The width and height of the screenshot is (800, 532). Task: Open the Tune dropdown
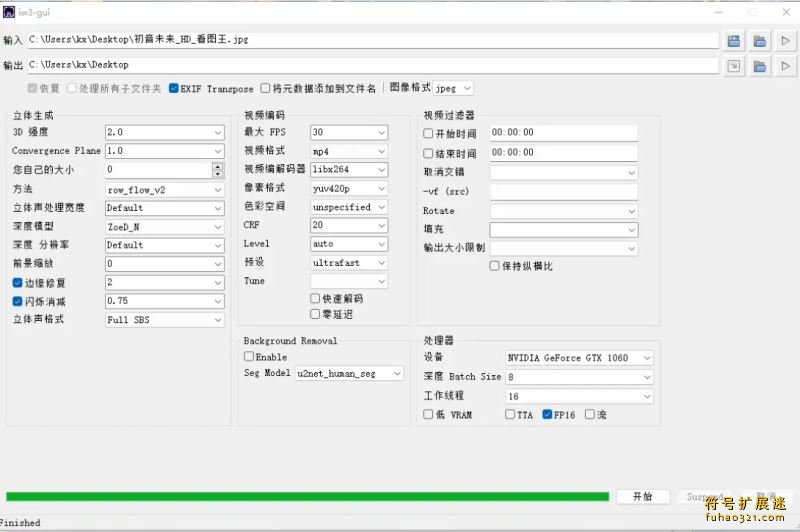tap(349, 281)
